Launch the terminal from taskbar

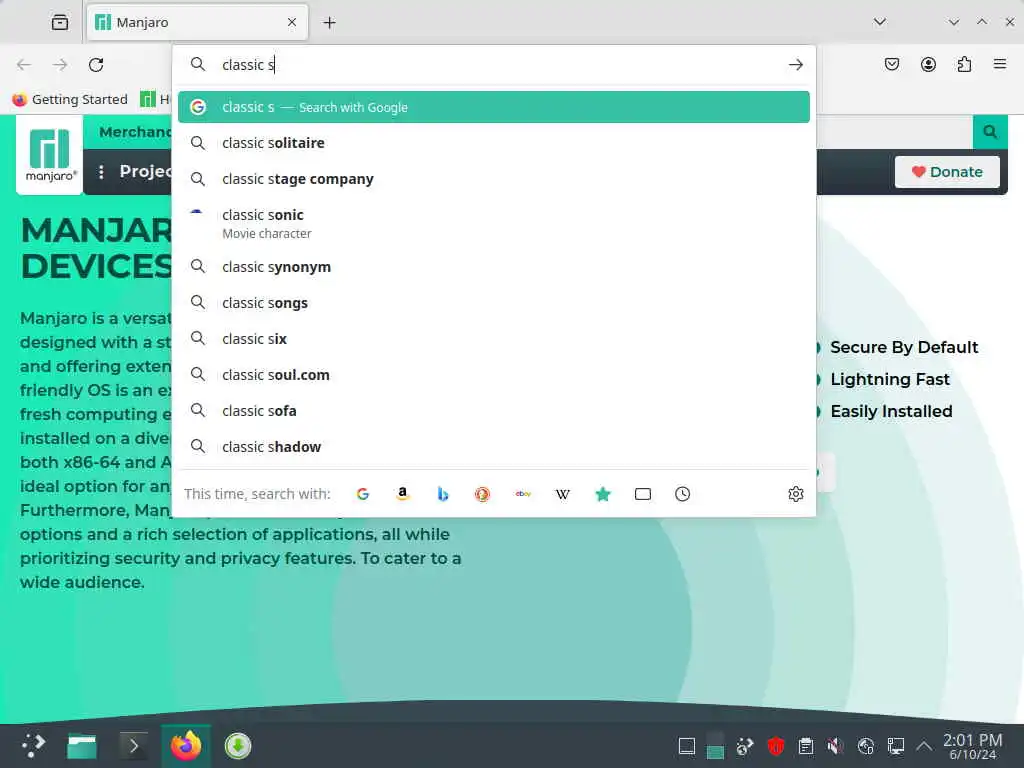tap(134, 746)
